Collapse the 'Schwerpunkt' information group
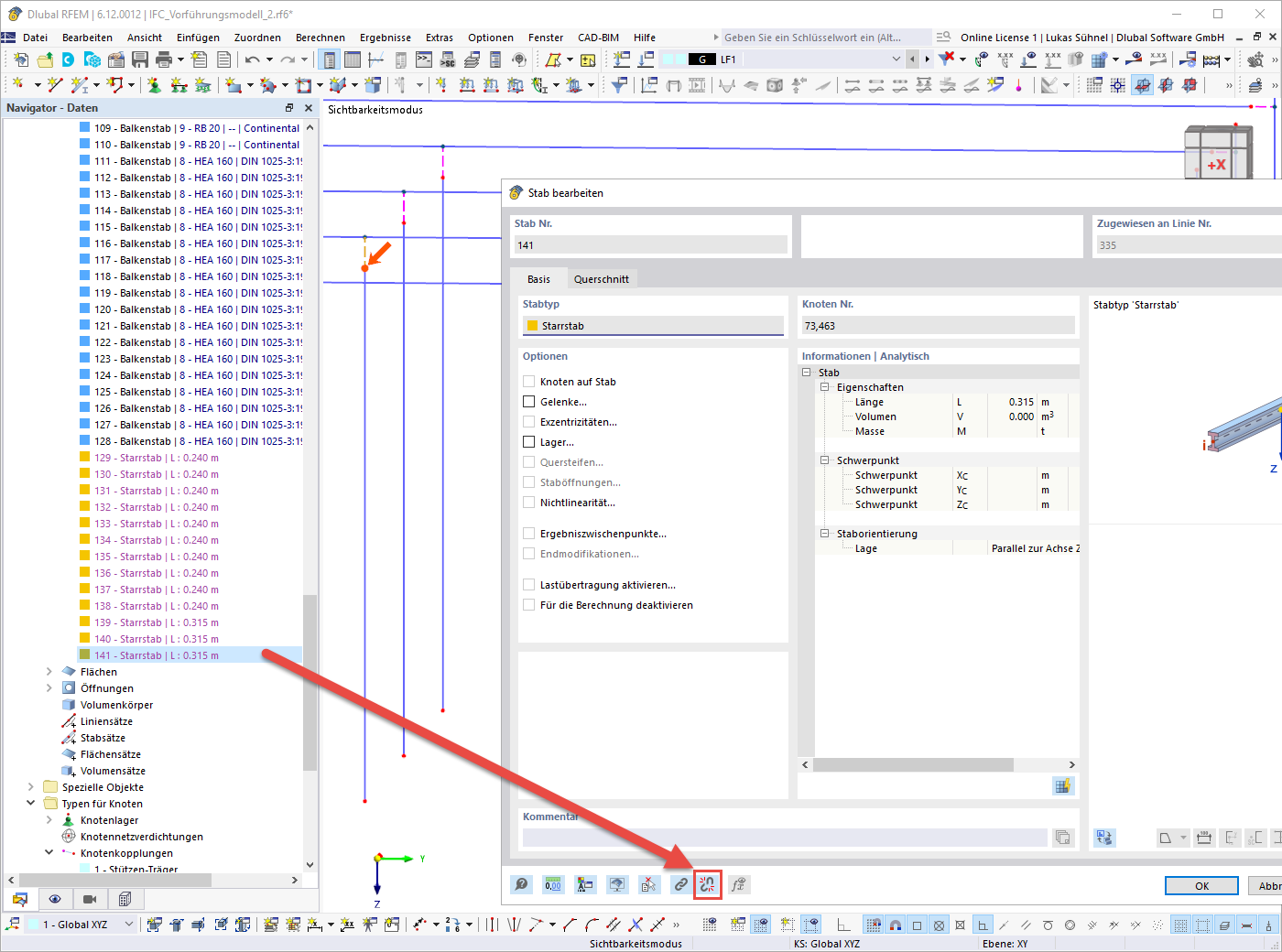This screenshot has width=1282, height=952. (825, 460)
